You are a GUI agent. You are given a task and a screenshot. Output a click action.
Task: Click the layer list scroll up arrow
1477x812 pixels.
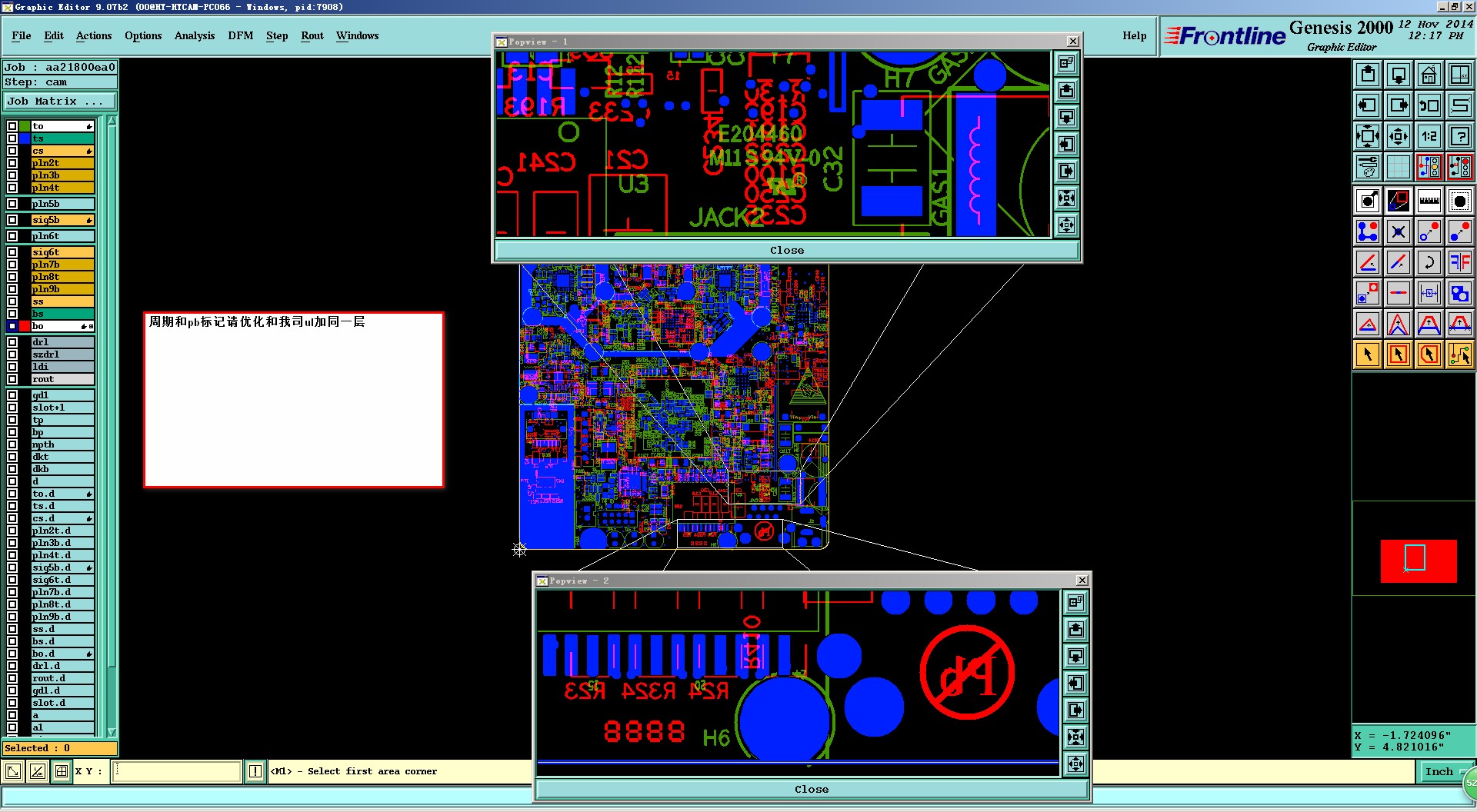pyautogui.click(x=112, y=121)
